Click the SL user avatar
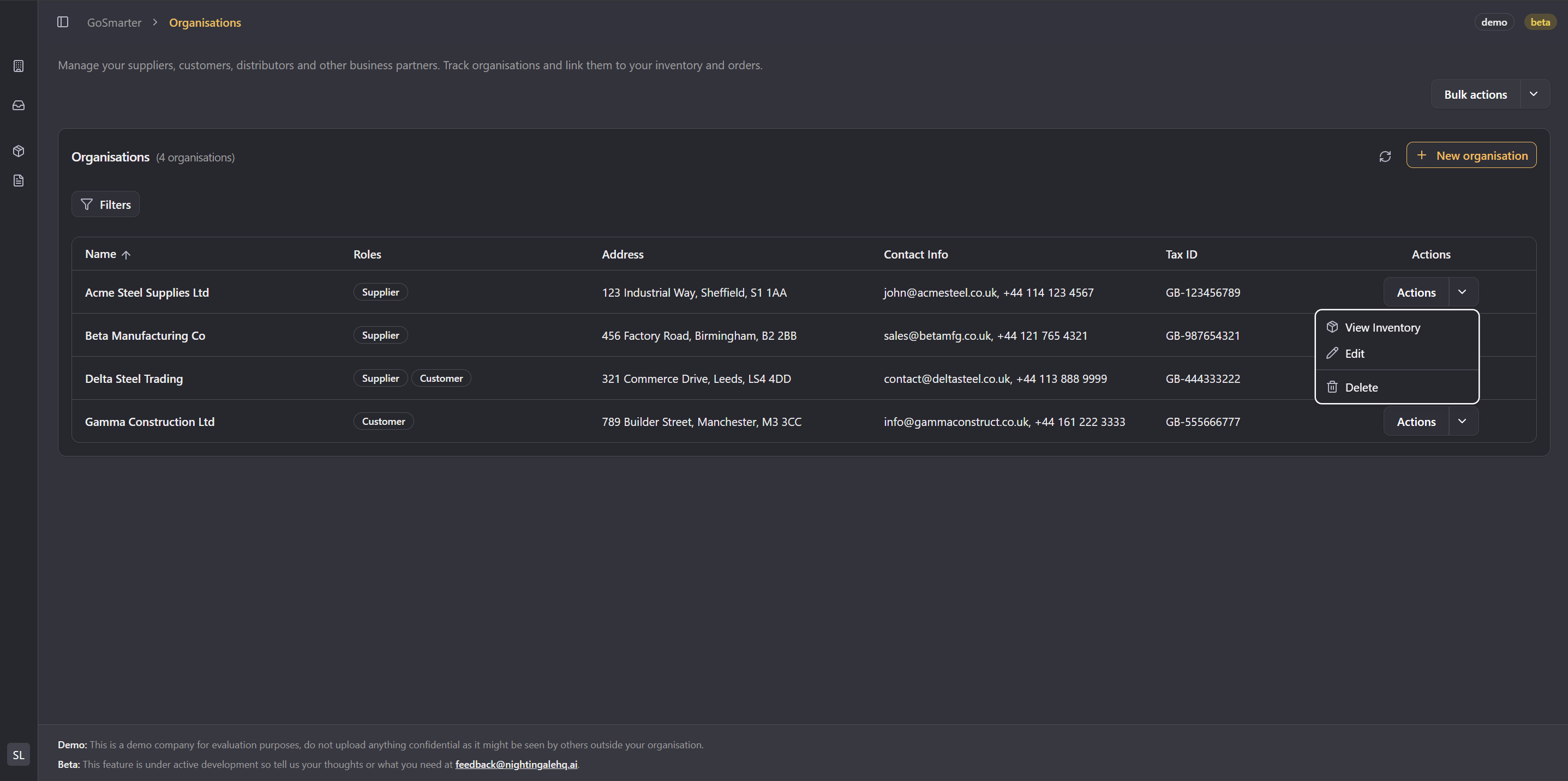1568x781 pixels. pyautogui.click(x=18, y=755)
